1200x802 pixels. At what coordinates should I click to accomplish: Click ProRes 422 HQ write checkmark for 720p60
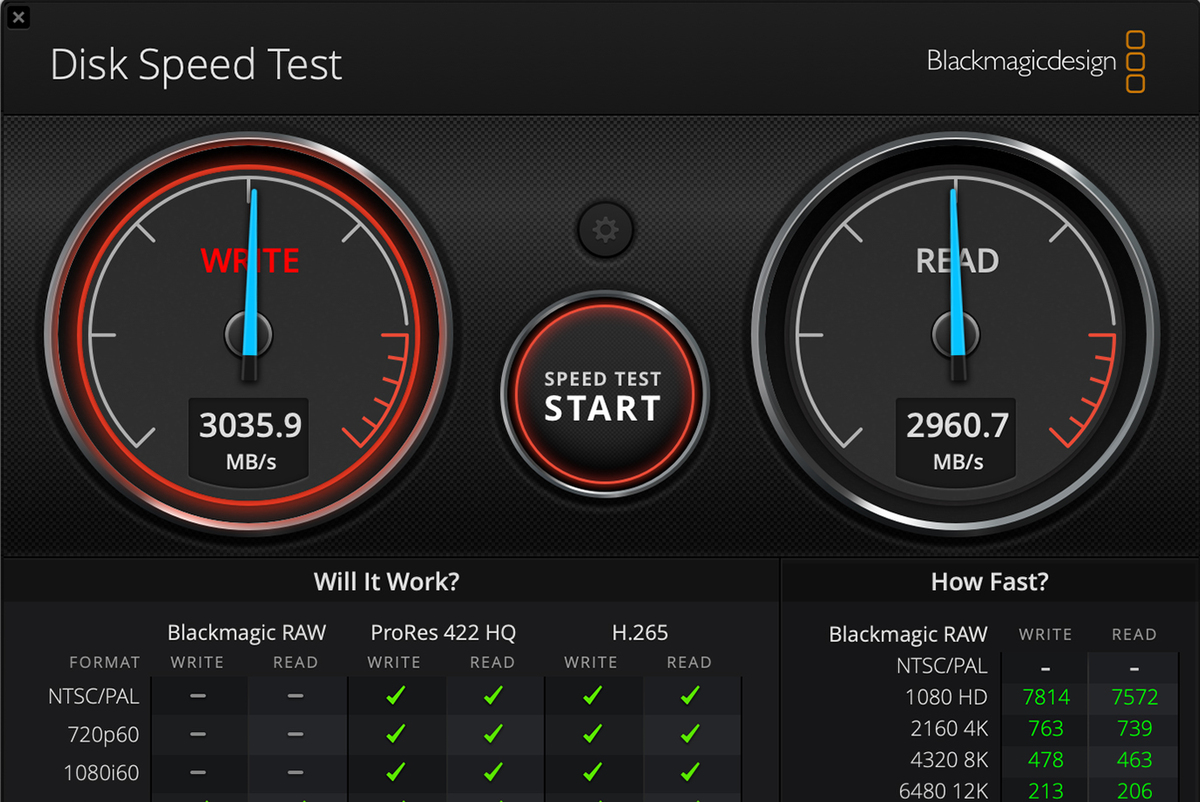pyautogui.click(x=395, y=734)
